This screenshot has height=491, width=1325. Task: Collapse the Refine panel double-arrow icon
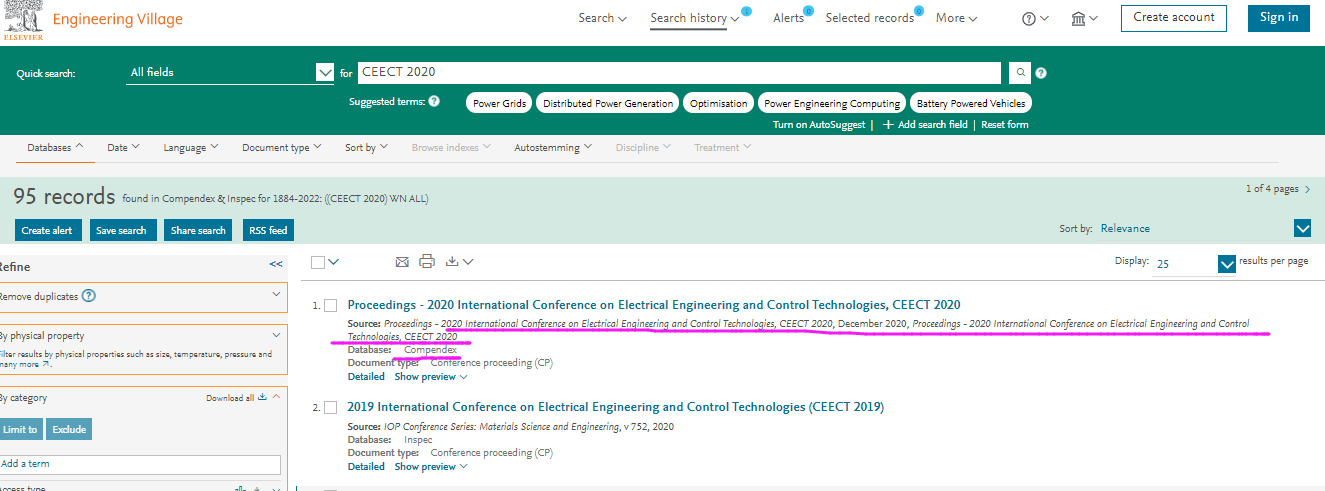276,265
